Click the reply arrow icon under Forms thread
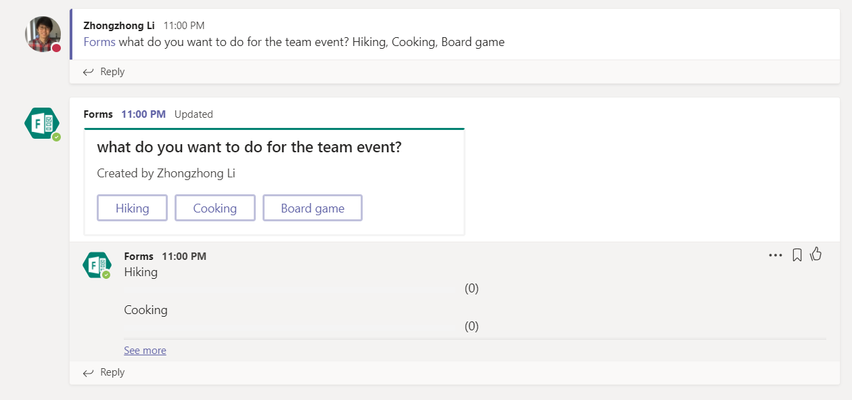The height and width of the screenshot is (400, 852). [88, 372]
